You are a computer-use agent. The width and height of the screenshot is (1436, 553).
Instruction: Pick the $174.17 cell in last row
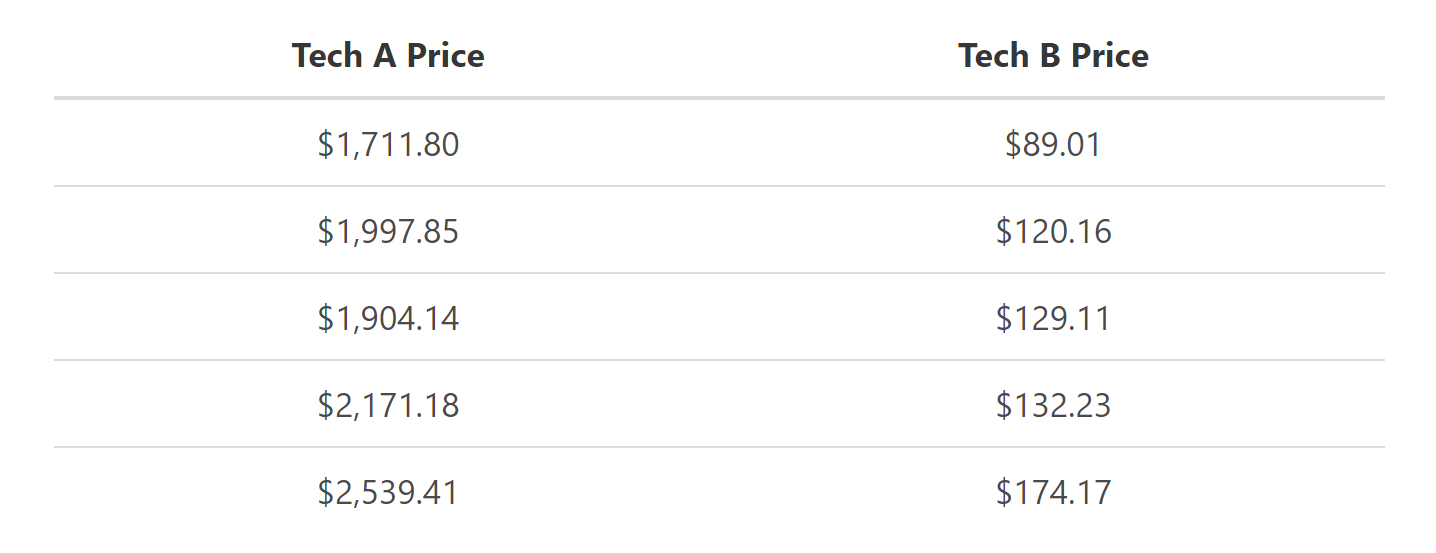point(1053,493)
